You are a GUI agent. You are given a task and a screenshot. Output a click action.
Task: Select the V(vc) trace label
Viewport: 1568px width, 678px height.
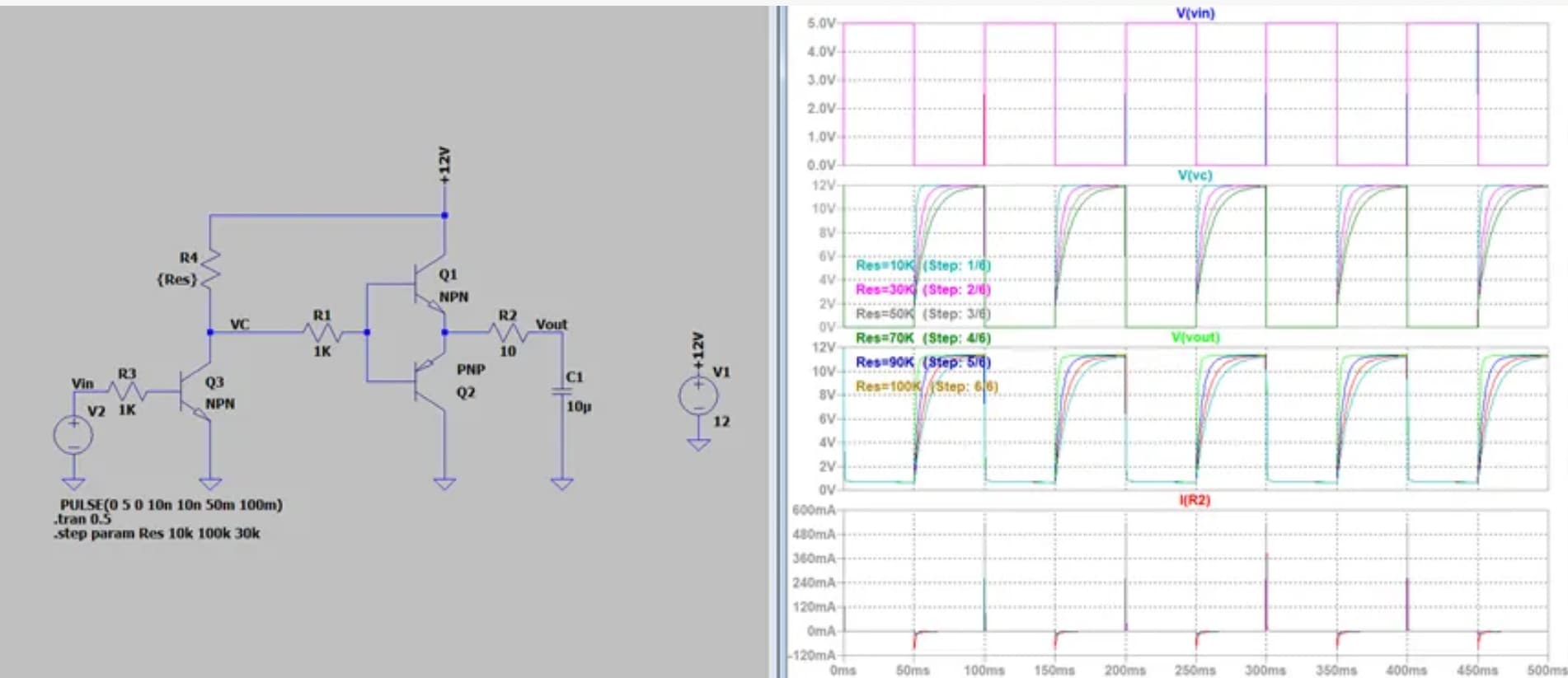click(x=1195, y=175)
